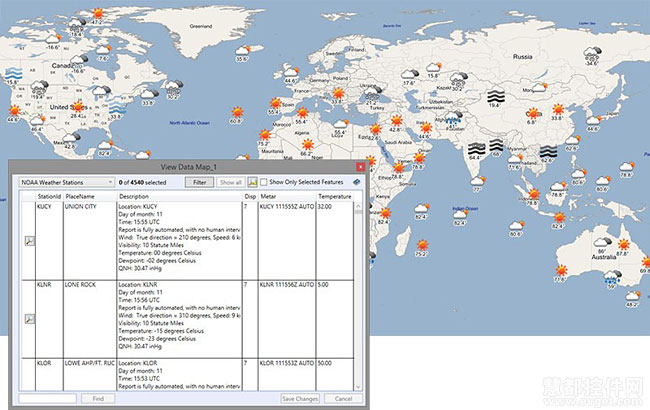650x410 pixels.
Task: Click the snow cloud icon labeled 21.2° over Turkey
Action: (x=372, y=93)
